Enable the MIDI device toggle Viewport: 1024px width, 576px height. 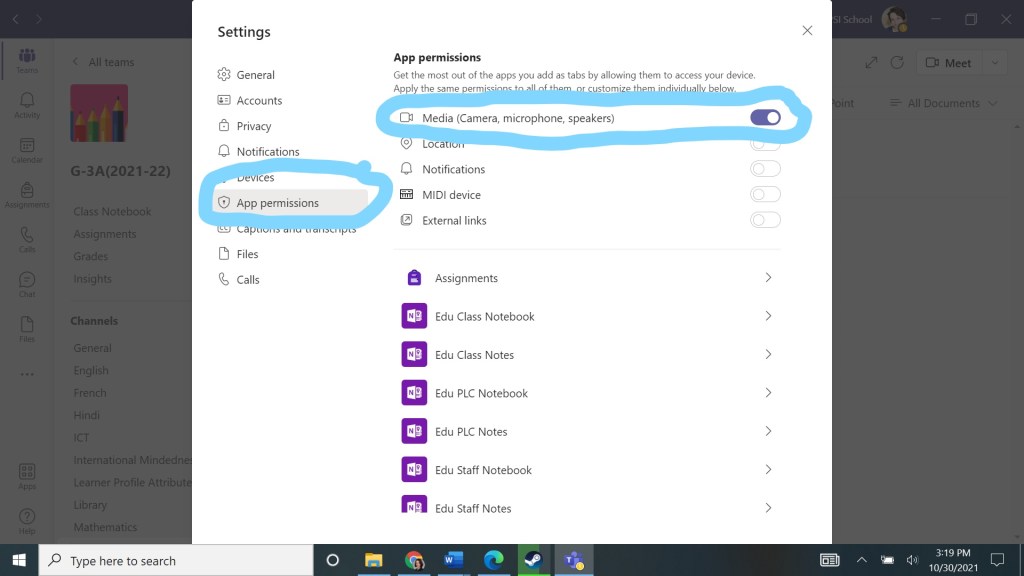(765, 195)
